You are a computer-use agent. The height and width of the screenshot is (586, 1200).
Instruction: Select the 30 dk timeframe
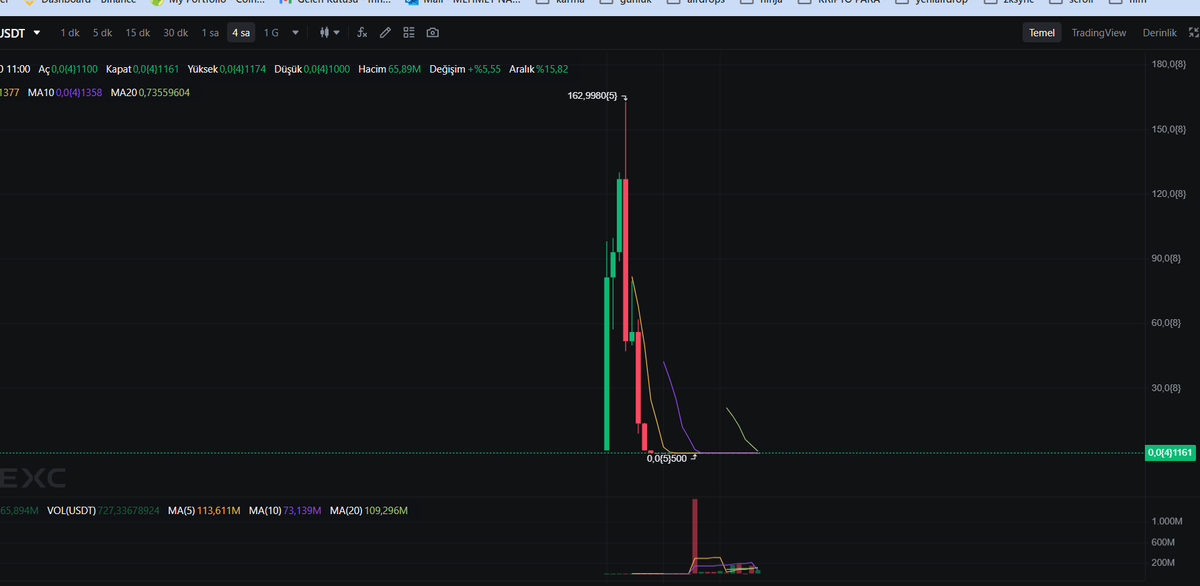click(x=176, y=33)
